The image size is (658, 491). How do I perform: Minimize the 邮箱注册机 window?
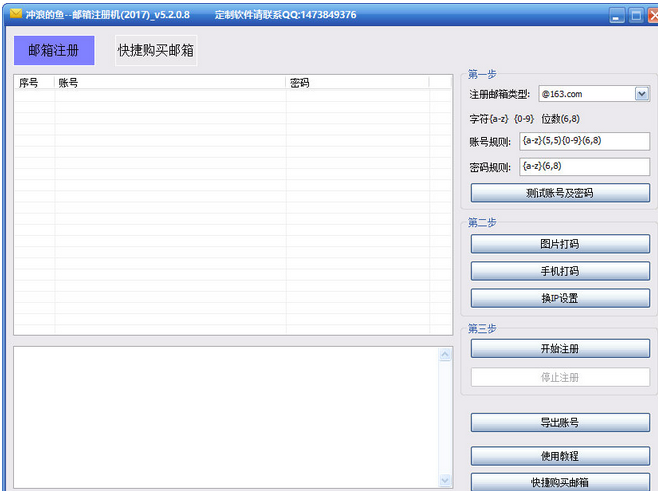coord(616,16)
